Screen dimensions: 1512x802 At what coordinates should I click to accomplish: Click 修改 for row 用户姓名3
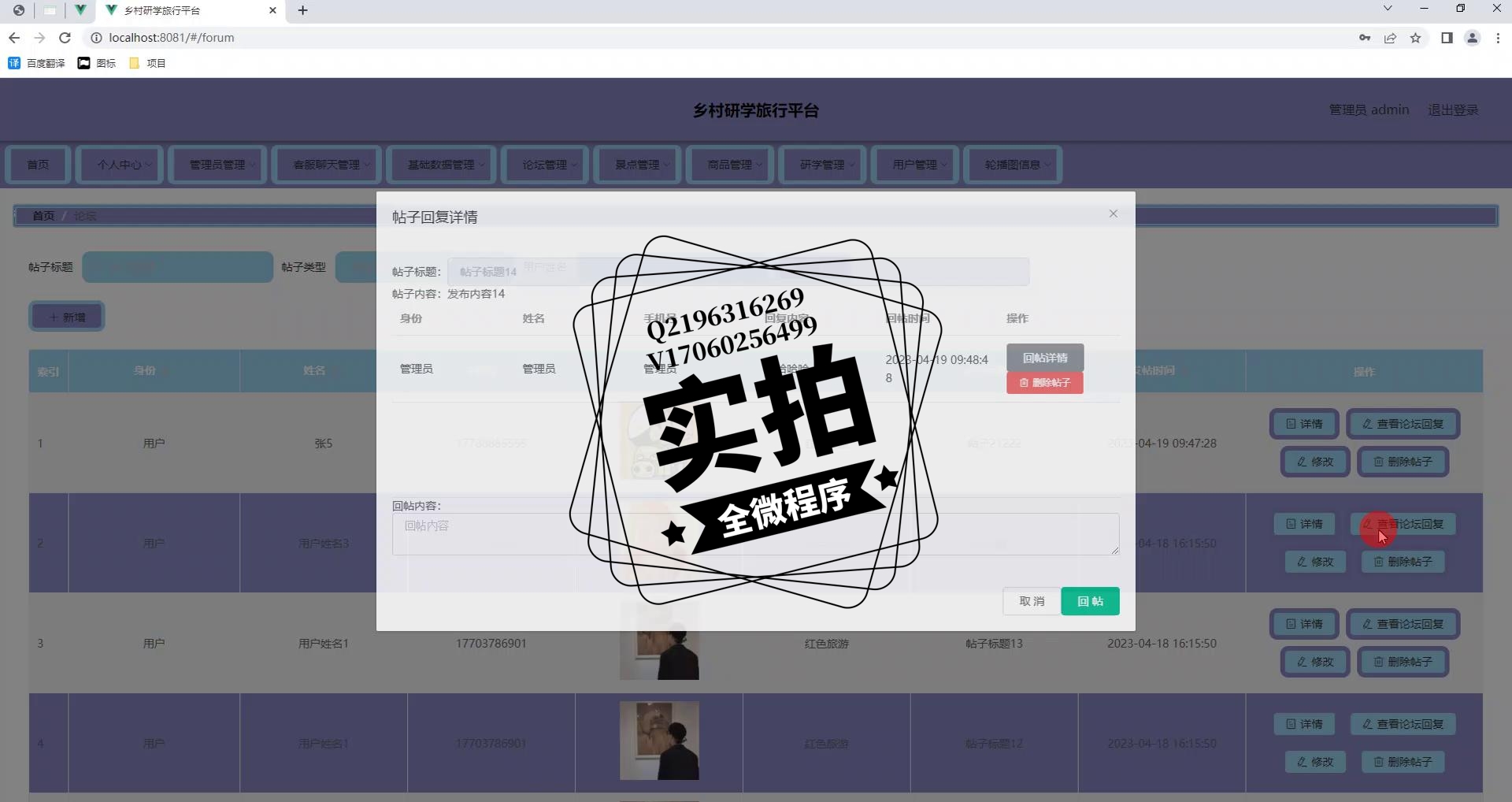coord(1315,562)
